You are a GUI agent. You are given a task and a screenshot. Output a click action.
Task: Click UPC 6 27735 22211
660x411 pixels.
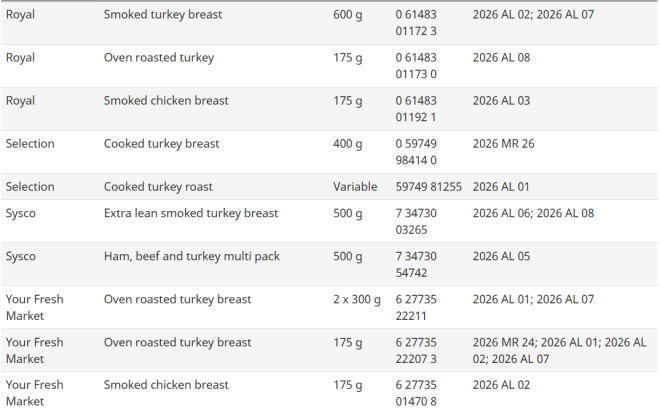416,308
